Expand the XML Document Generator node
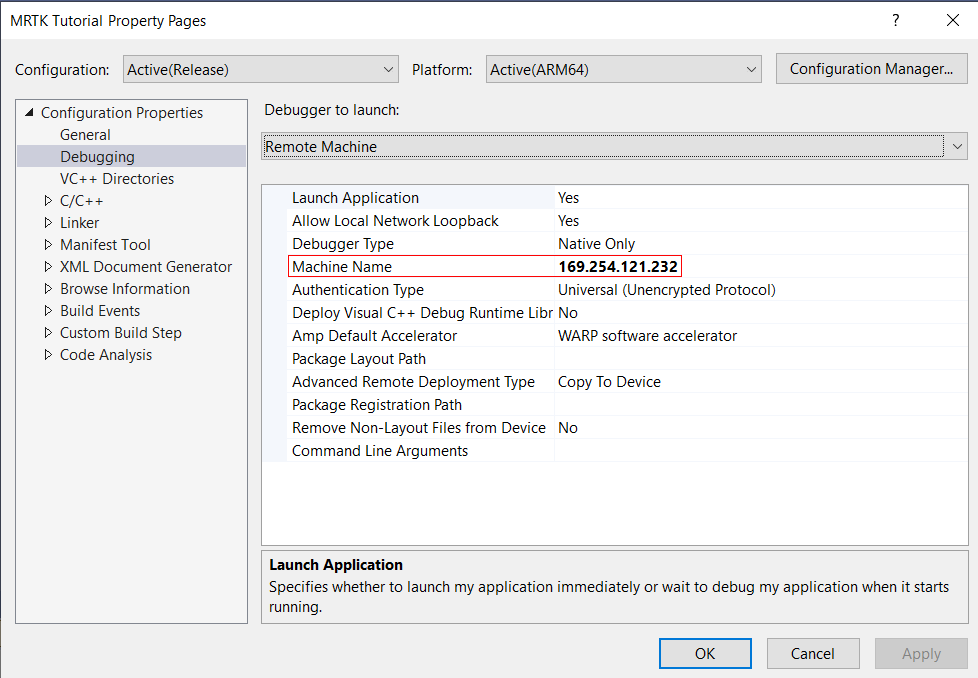The image size is (978, 678). tap(47, 266)
